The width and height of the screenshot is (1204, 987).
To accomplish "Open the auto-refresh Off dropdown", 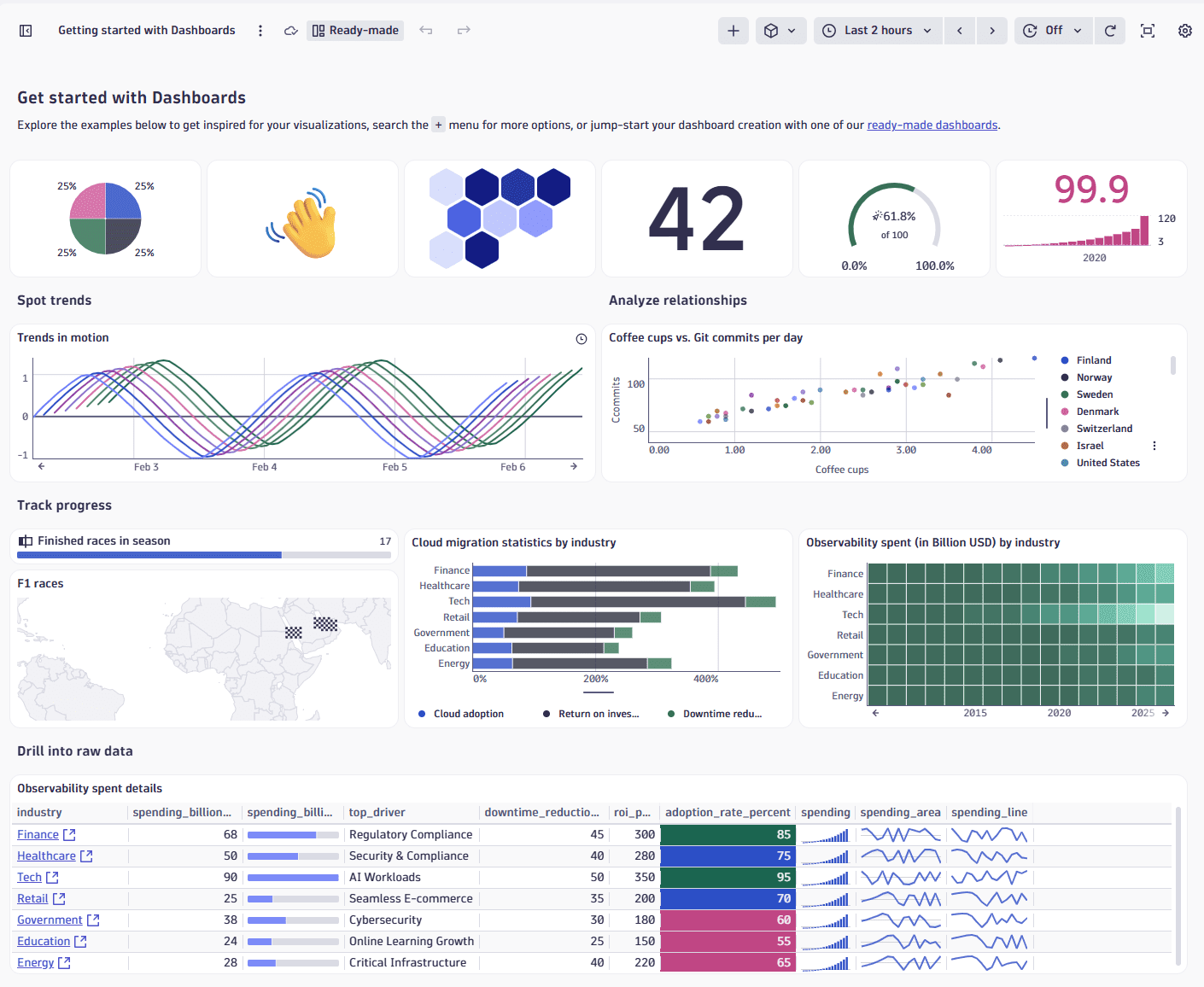I will tap(1054, 31).
